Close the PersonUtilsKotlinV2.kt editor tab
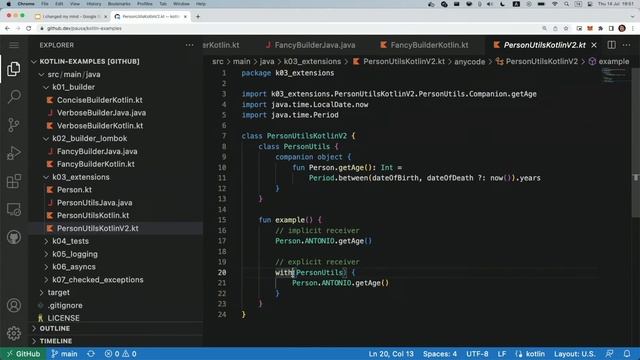 point(594,45)
